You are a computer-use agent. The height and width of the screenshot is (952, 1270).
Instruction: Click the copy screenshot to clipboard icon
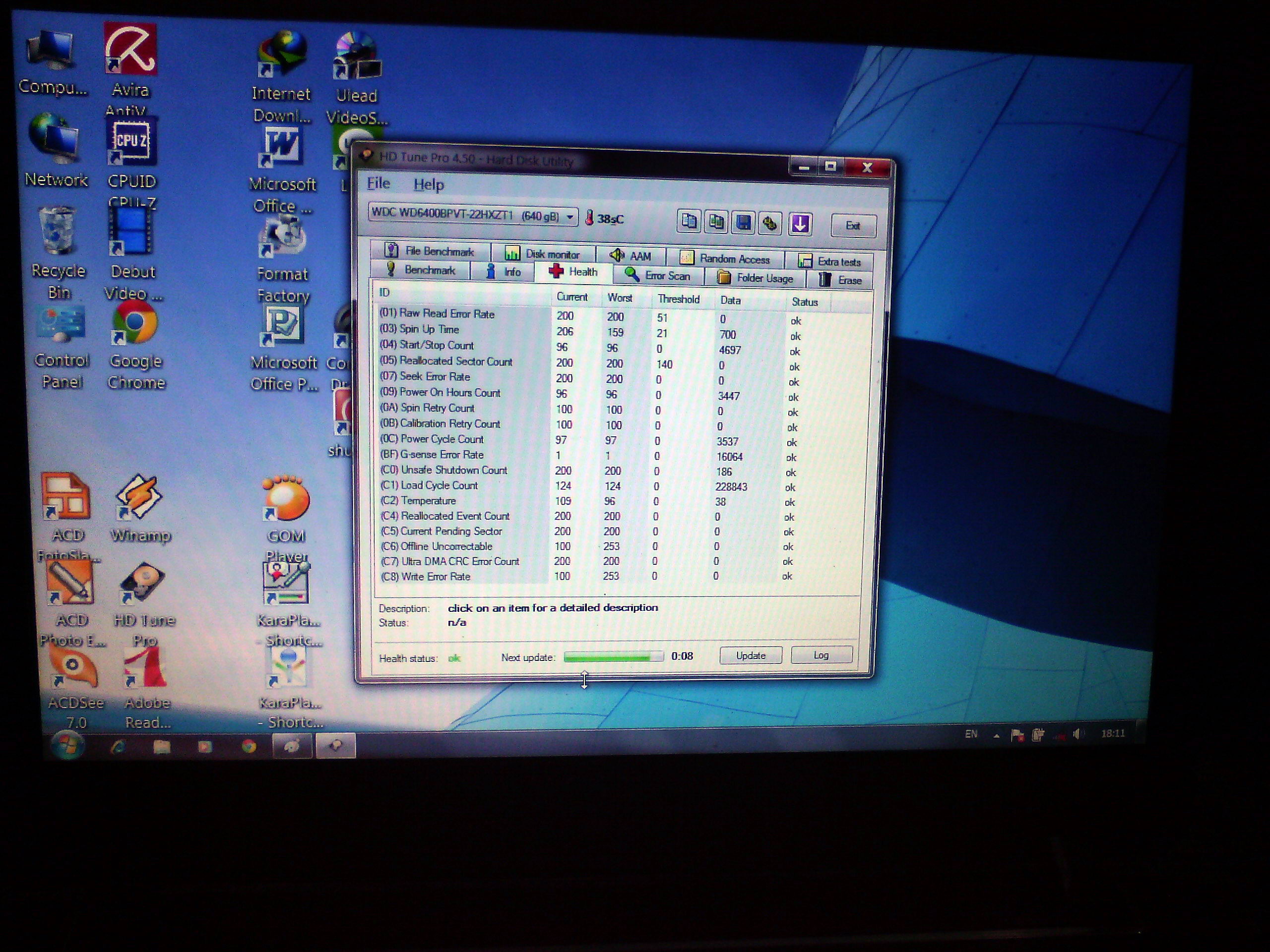click(716, 222)
